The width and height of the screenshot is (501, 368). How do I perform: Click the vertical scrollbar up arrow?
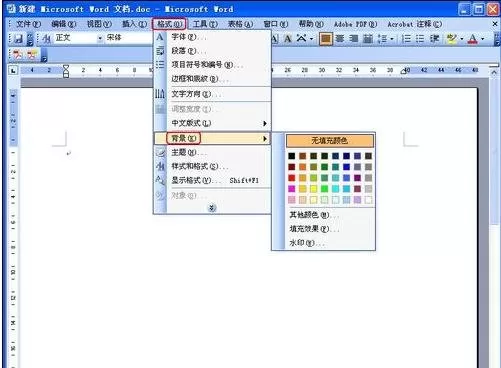494,72
